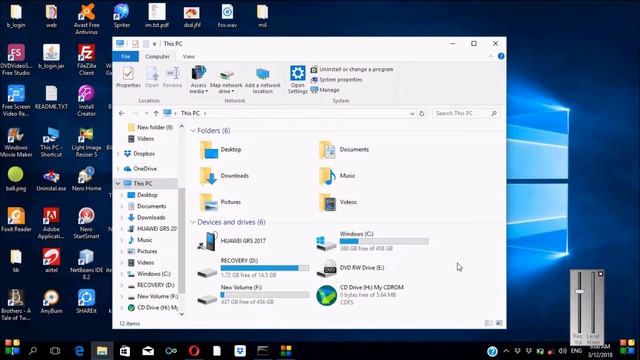Select Music in the navigation tree

pyautogui.click(x=140, y=240)
